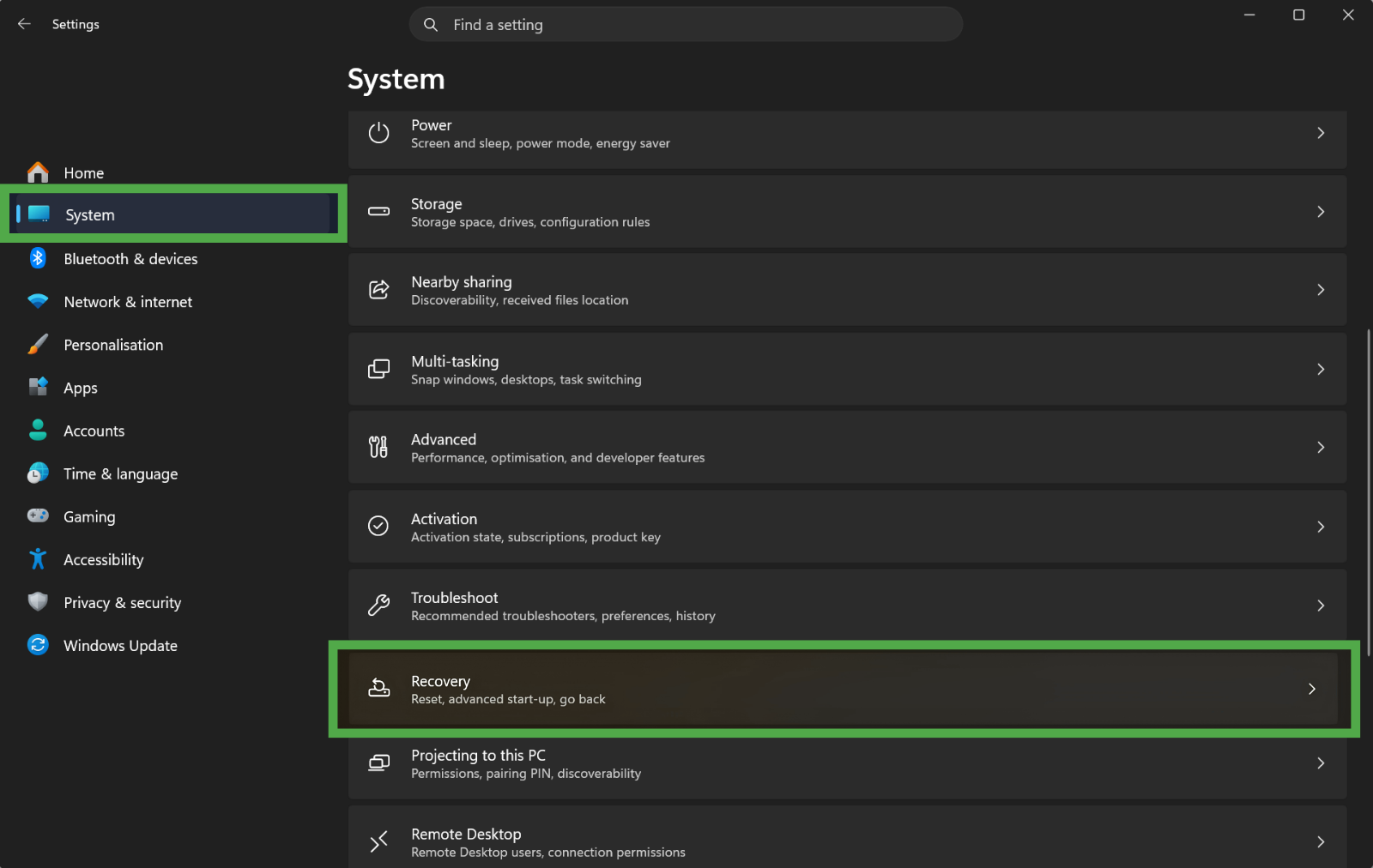Click the System monitor icon
Screen dimensions: 1373x868
(39, 214)
